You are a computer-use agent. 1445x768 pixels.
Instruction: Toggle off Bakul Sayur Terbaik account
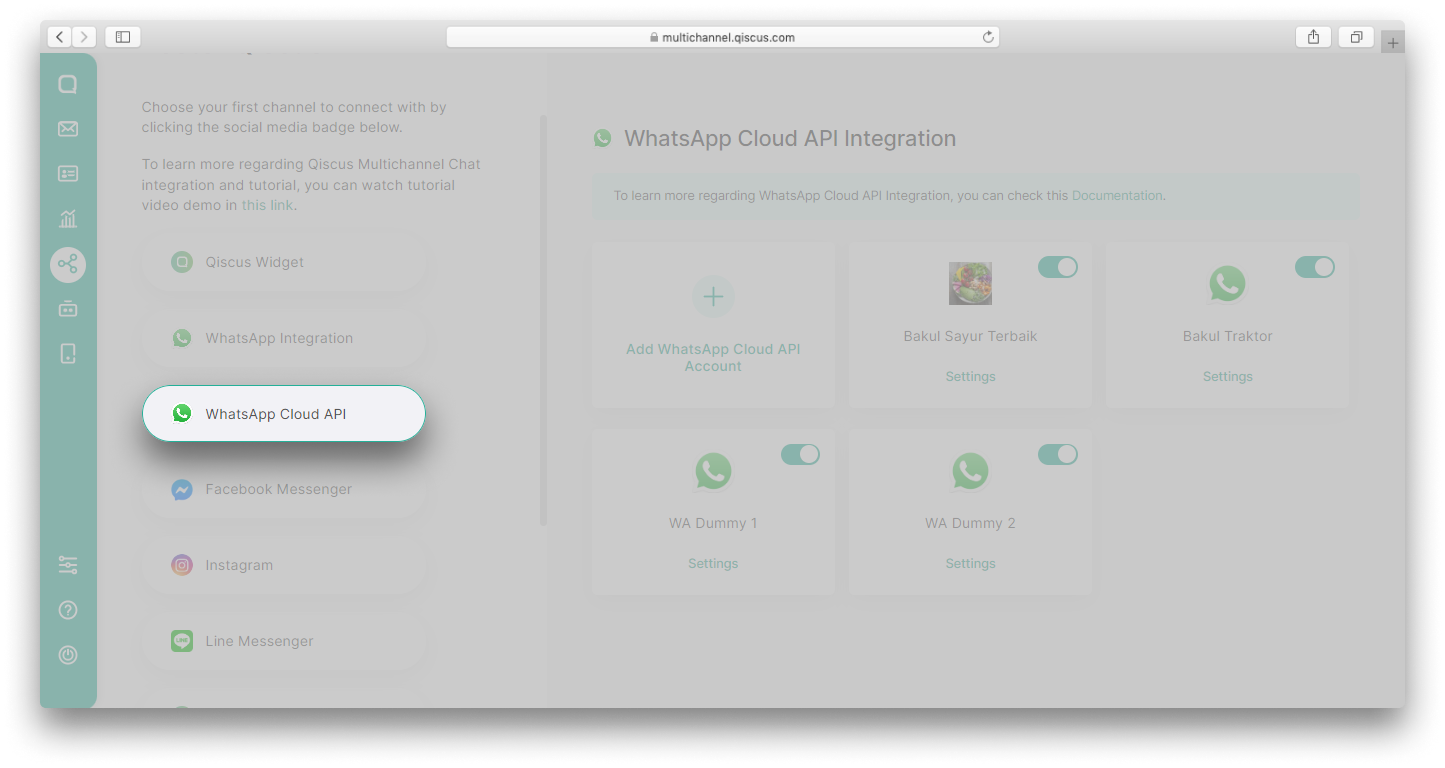tap(1057, 267)
